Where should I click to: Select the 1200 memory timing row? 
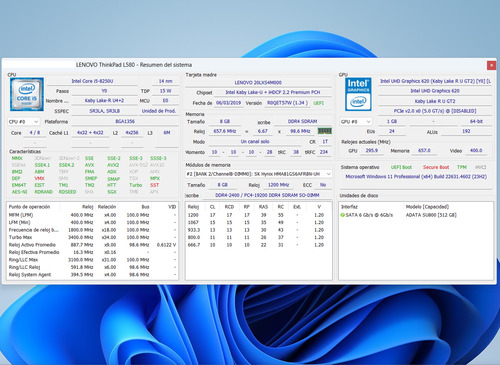pos(259,215)
